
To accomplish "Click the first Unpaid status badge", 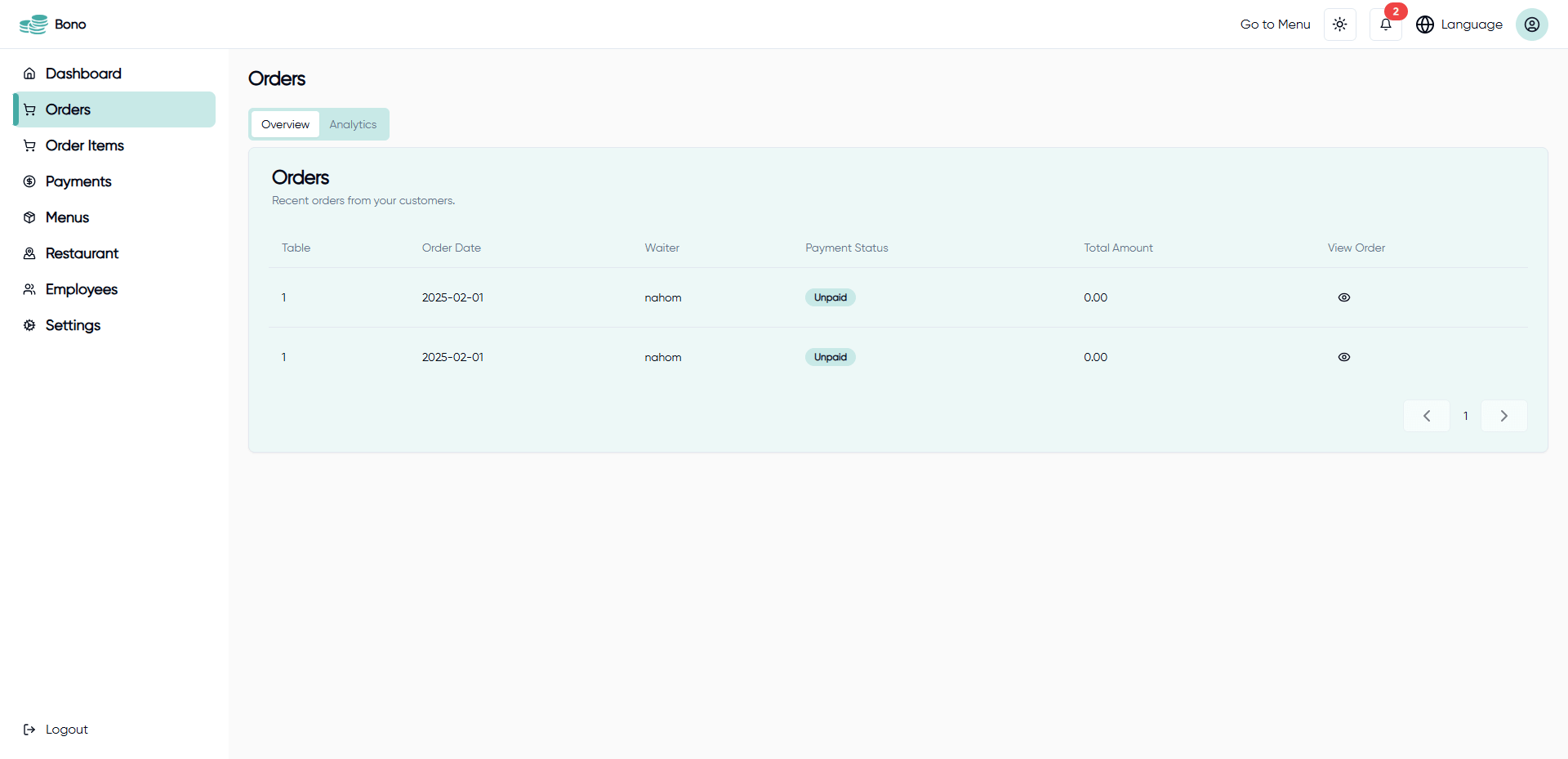I will [x=830, y=297].
